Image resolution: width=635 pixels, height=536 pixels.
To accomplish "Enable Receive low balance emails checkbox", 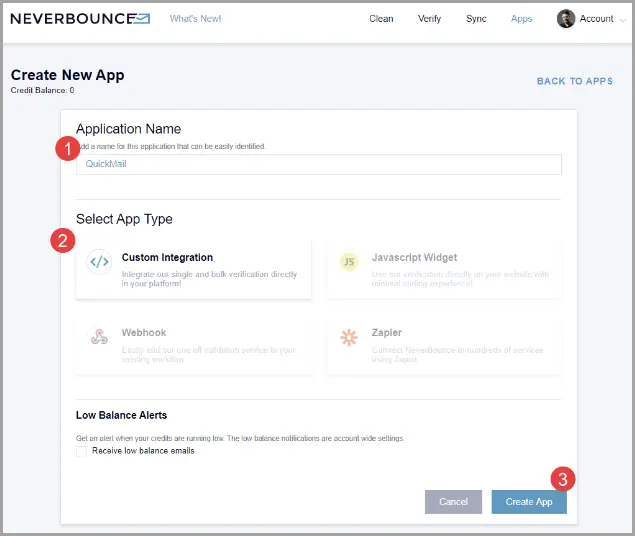I will pos(81,451).
